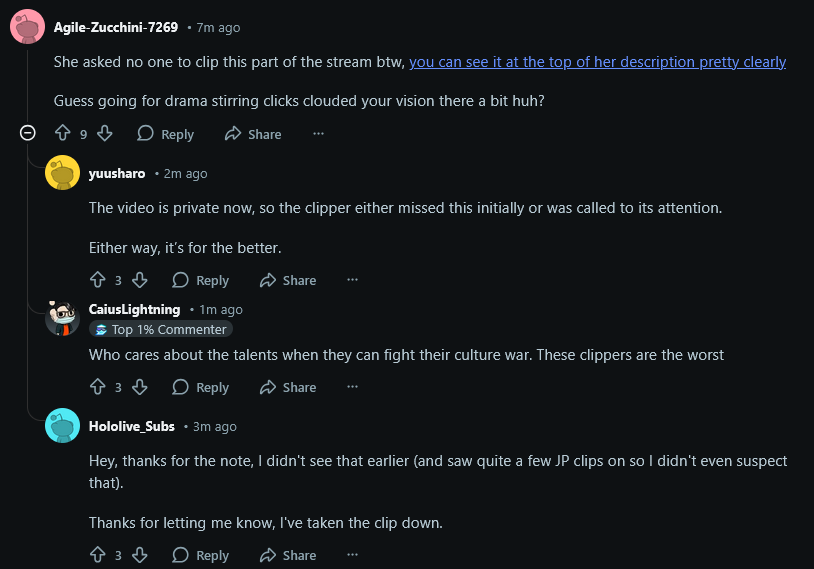The image size is (814, 569).
Task: Open the stream description link
Action: pyautogui.click(x=597, y=62)
